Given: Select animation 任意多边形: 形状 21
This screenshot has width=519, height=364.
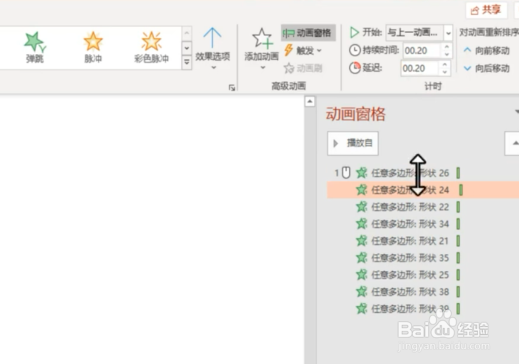Looking at the screenshot, I should pyautogui.click(x=423, y=241).
